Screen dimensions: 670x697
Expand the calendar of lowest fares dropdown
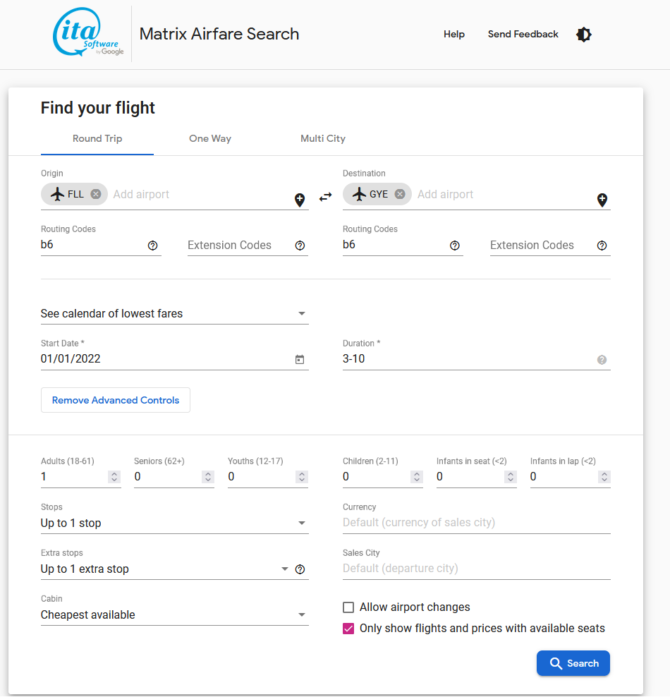(x=174, y=314)
